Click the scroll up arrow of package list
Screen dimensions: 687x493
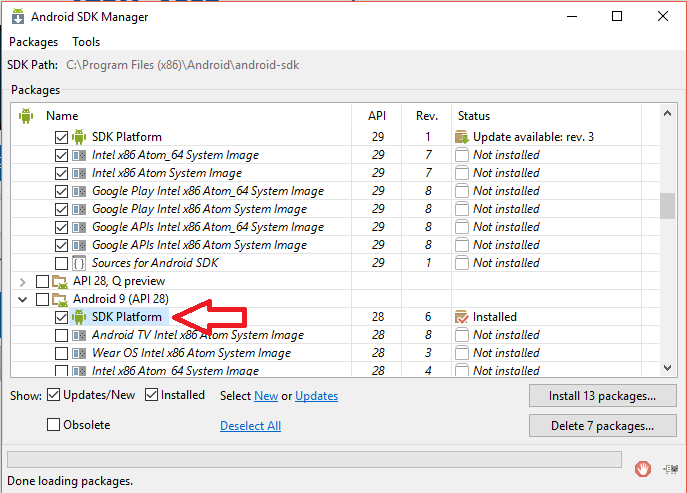point(667,113)
